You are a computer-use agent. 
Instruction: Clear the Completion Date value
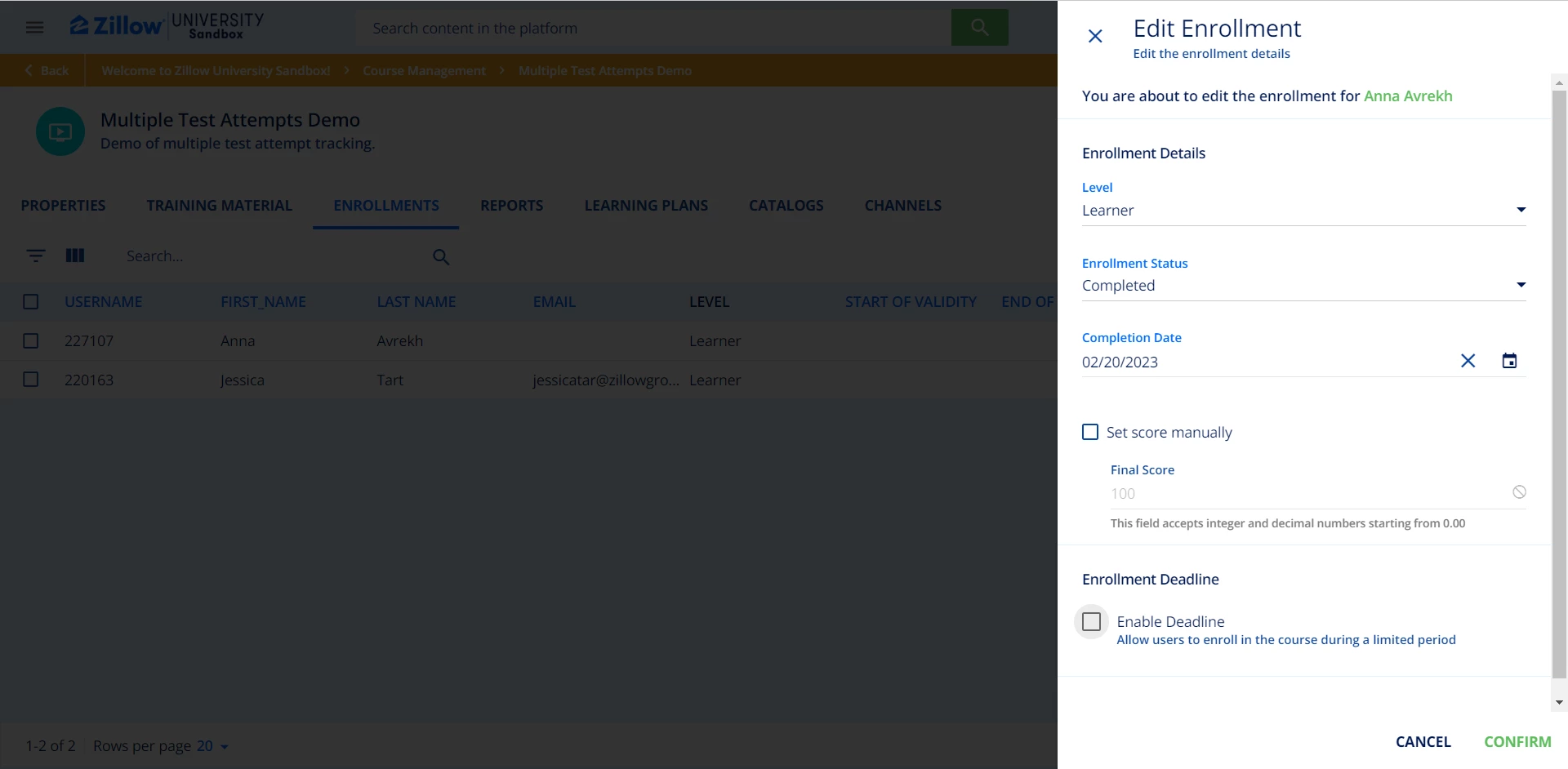pyautogui.click(x=1468, y=361)
